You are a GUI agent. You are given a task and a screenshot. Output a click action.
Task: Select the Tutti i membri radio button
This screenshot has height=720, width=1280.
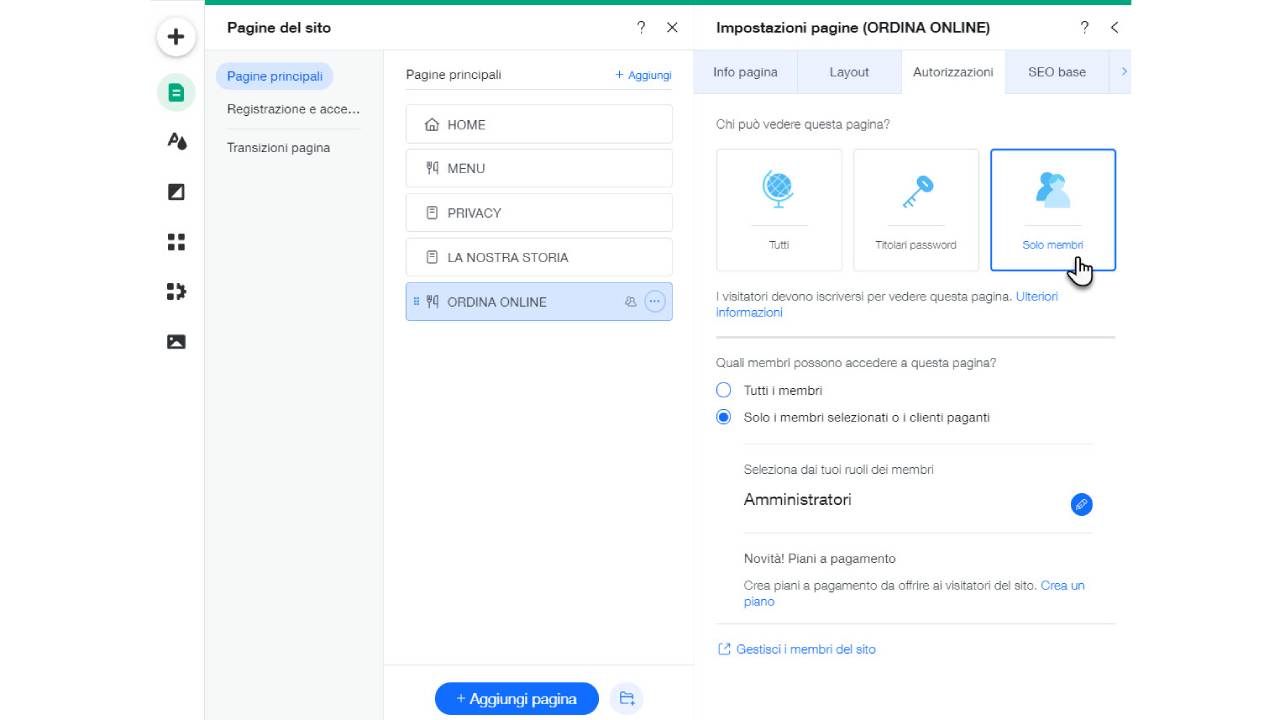[723, 390]
